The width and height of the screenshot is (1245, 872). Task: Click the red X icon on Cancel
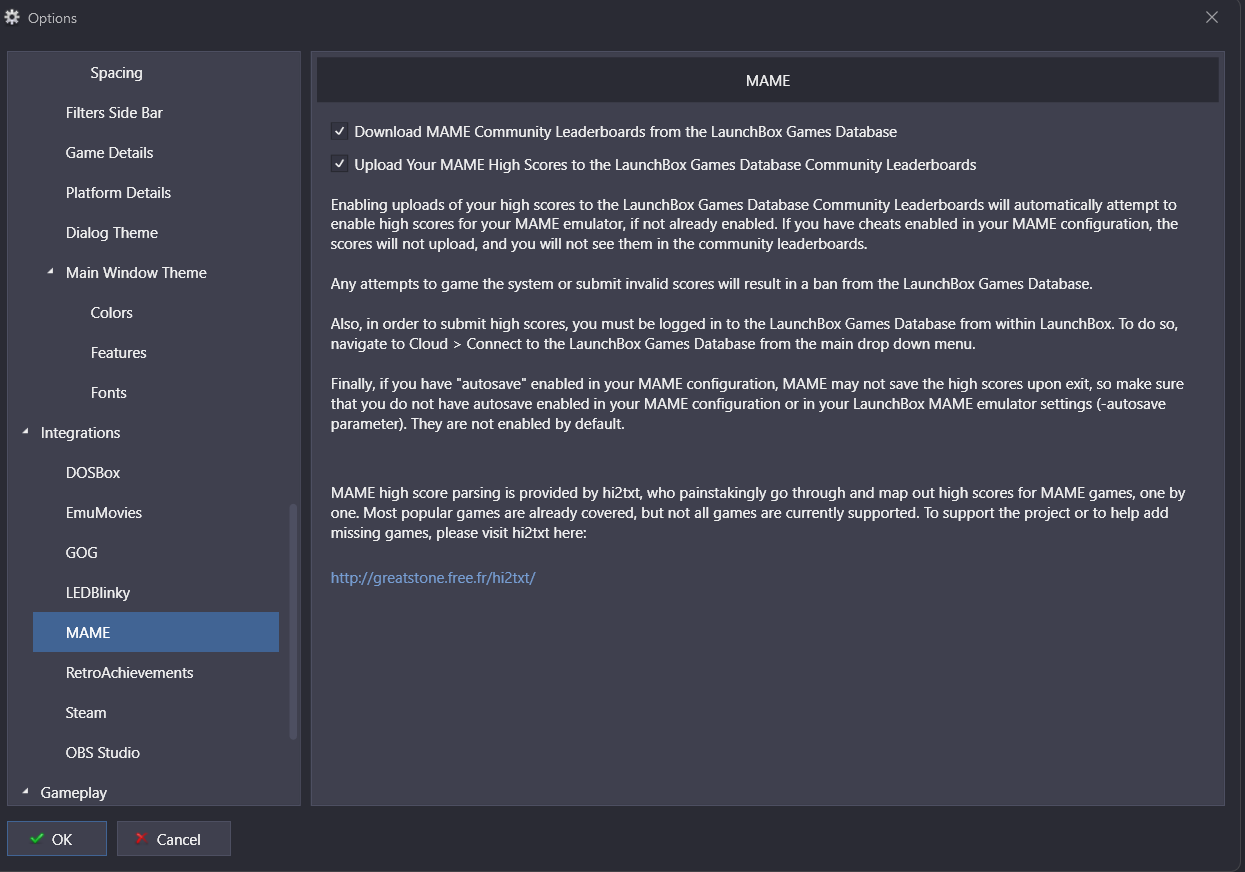(142, 839)
